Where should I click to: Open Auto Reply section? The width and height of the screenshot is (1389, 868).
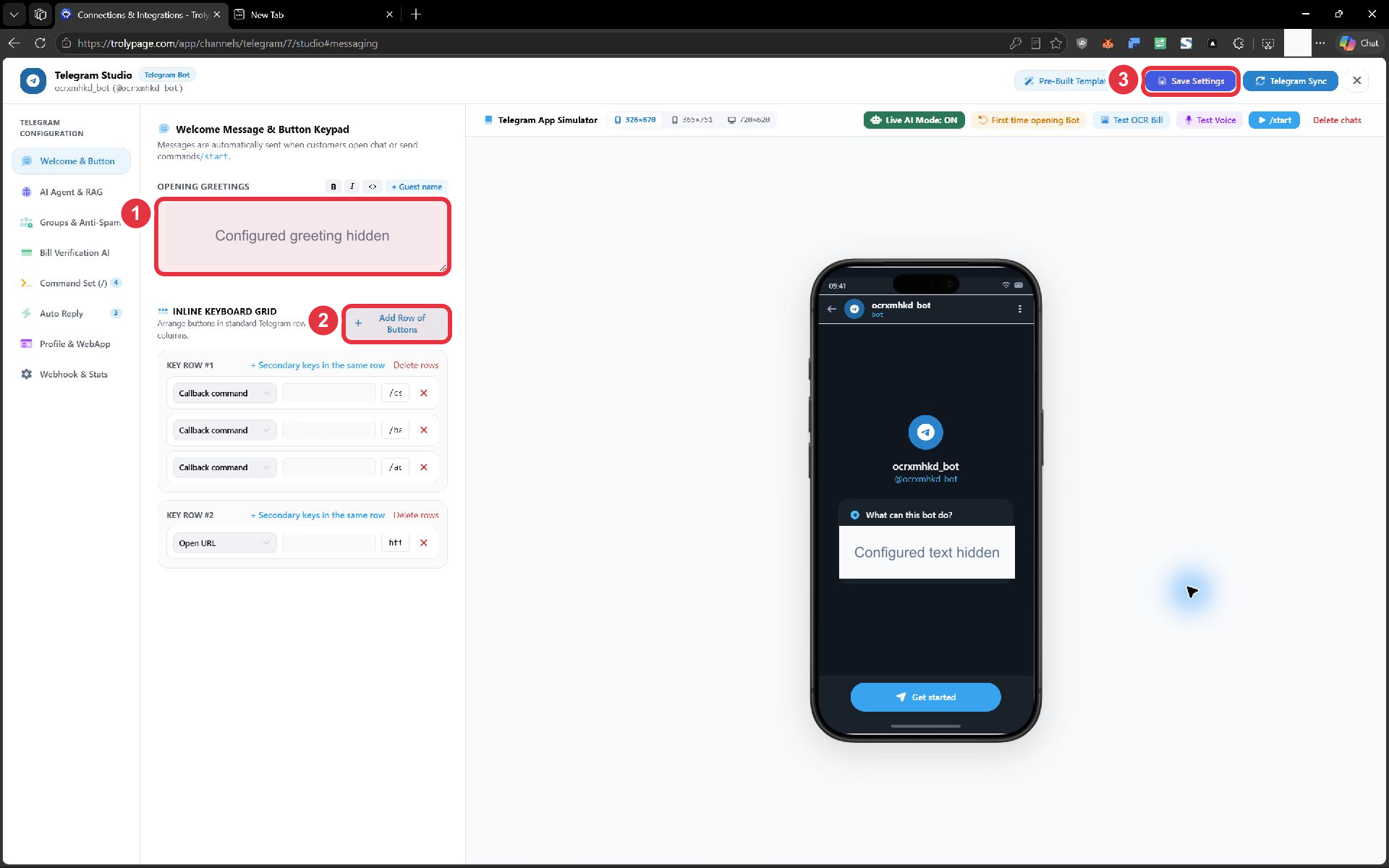point(71,313)
